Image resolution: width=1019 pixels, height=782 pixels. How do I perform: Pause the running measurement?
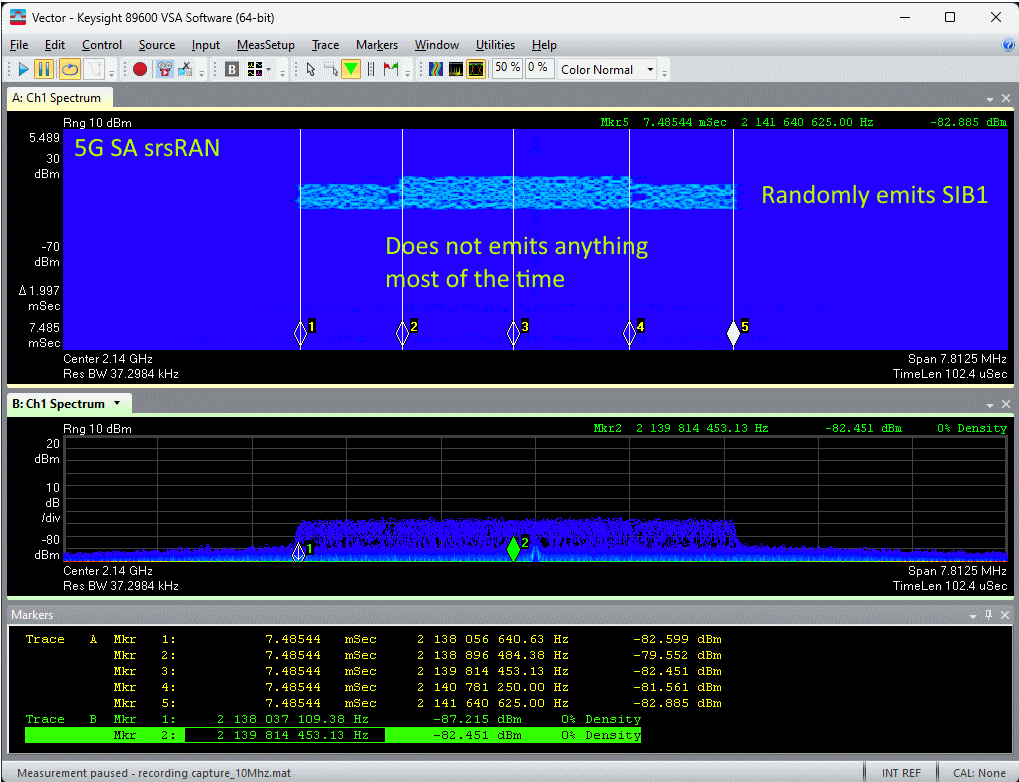coord(43,69)
